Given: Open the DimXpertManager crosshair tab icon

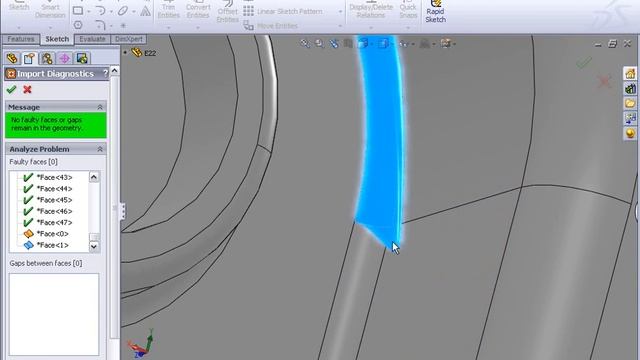Looking at the screenshot, I should [x=64, y=58].
